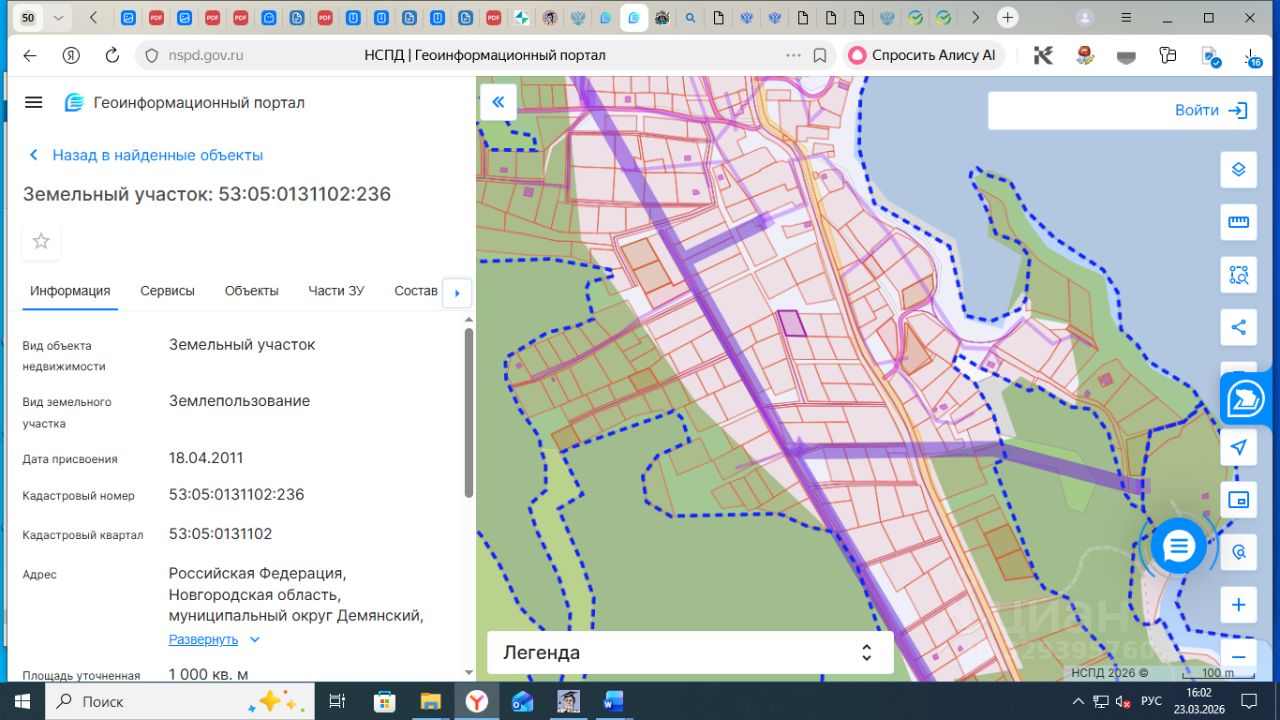Open the map layers panel
Image resolution: width=1280 pixels, height=720 pixels.
point(1238,169)
